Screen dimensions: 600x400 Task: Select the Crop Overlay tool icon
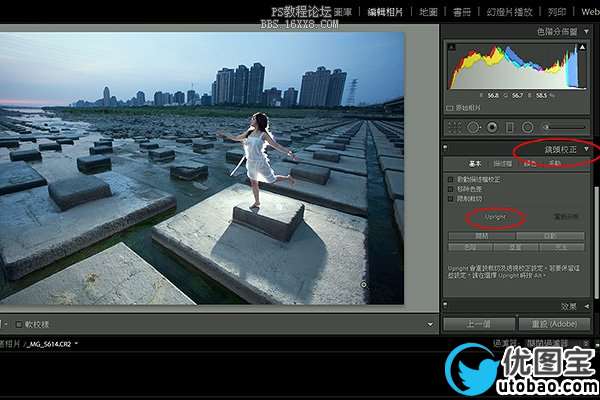[x=456, y=127]
